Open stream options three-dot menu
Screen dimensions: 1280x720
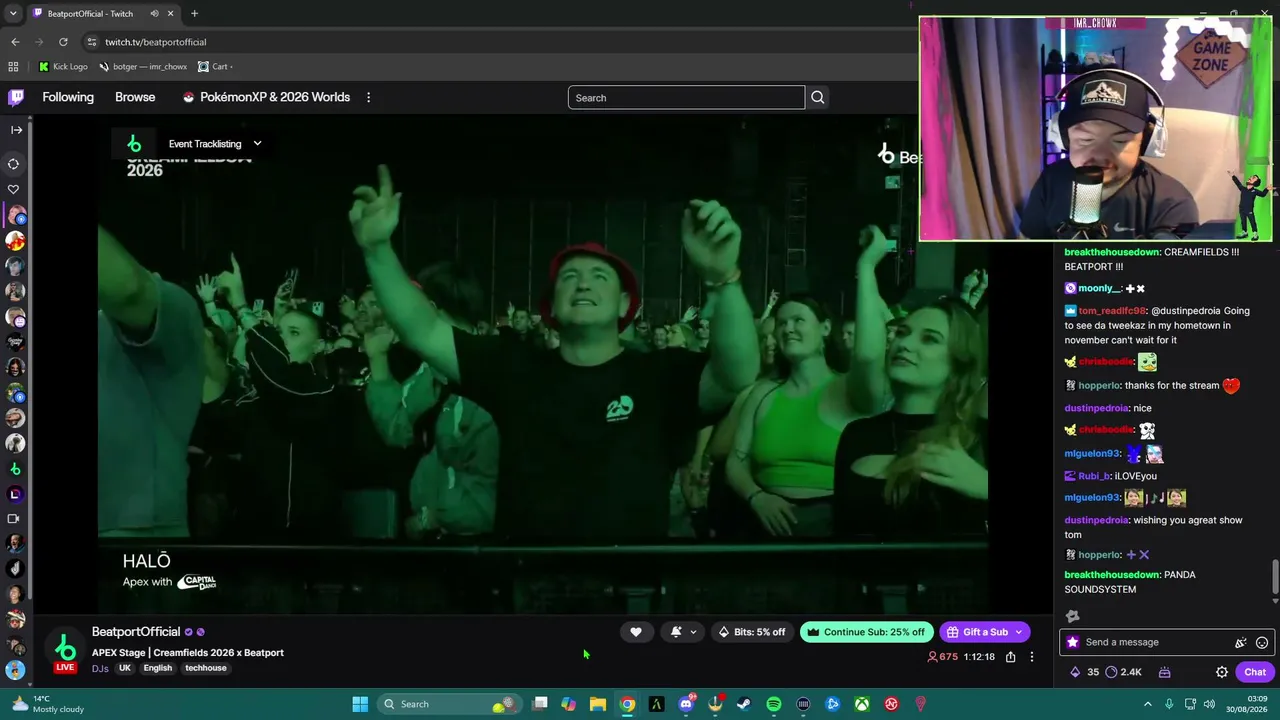(1032, 657)
